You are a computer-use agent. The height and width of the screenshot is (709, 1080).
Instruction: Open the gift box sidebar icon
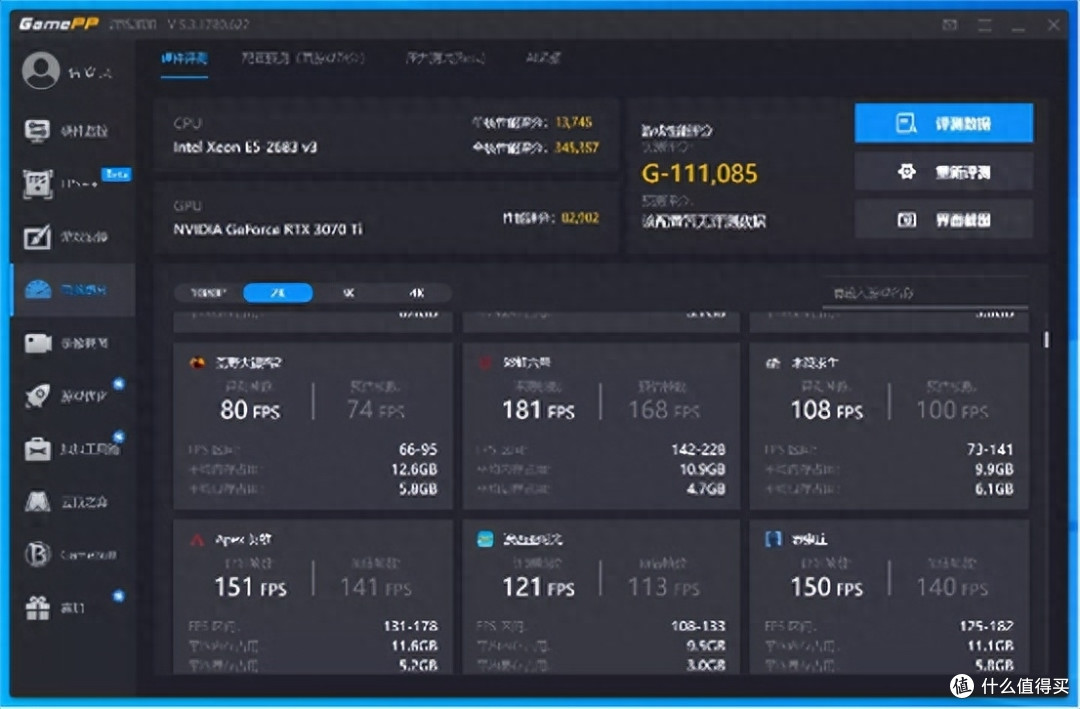point(37,607)
